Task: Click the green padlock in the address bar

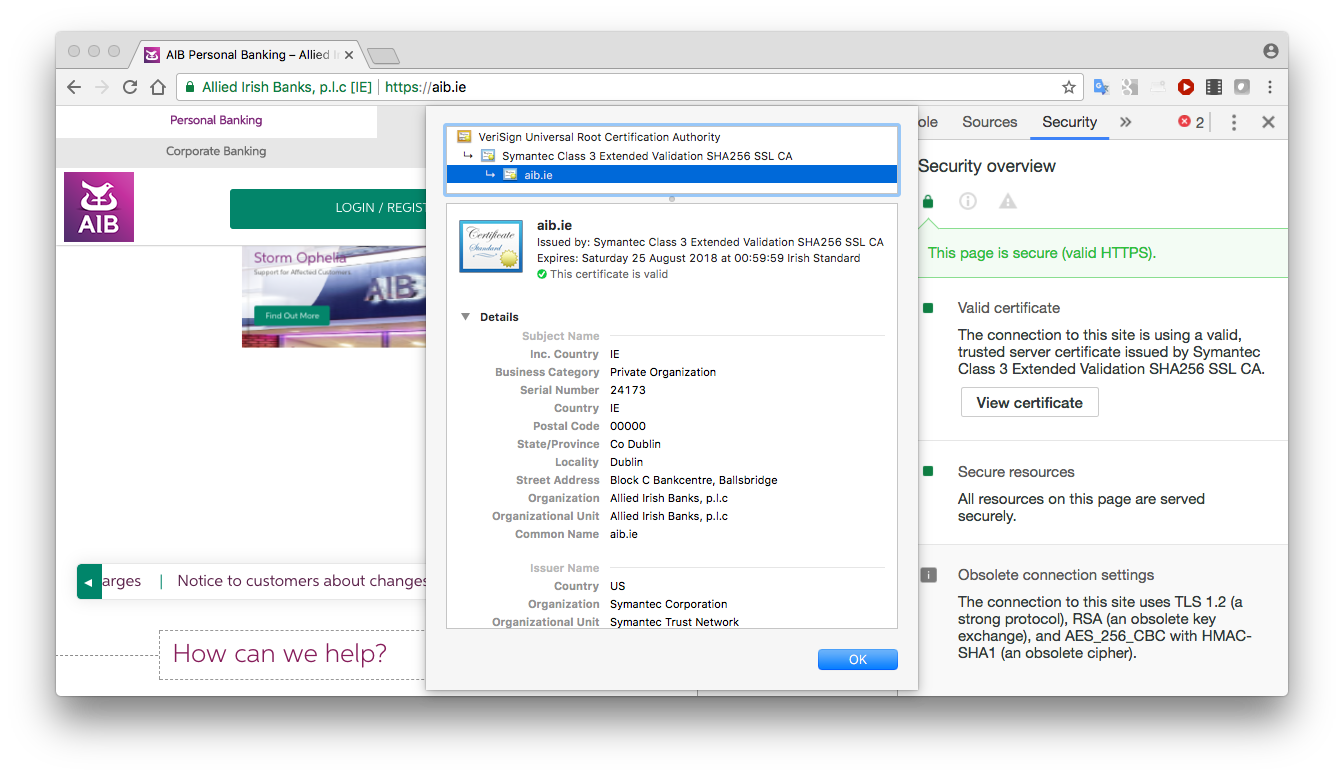Action: coord(190,87)
